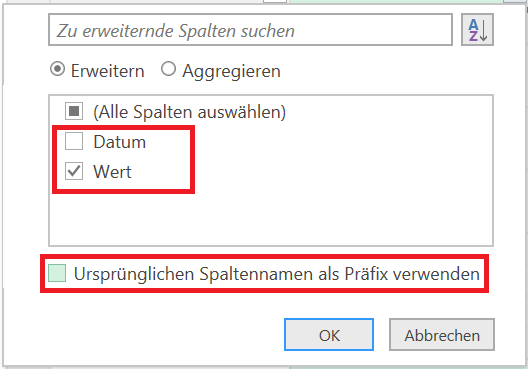Screen dimensions: 528x369
Task: Click the prefix option's label text
Action: (x=277, y=273)
